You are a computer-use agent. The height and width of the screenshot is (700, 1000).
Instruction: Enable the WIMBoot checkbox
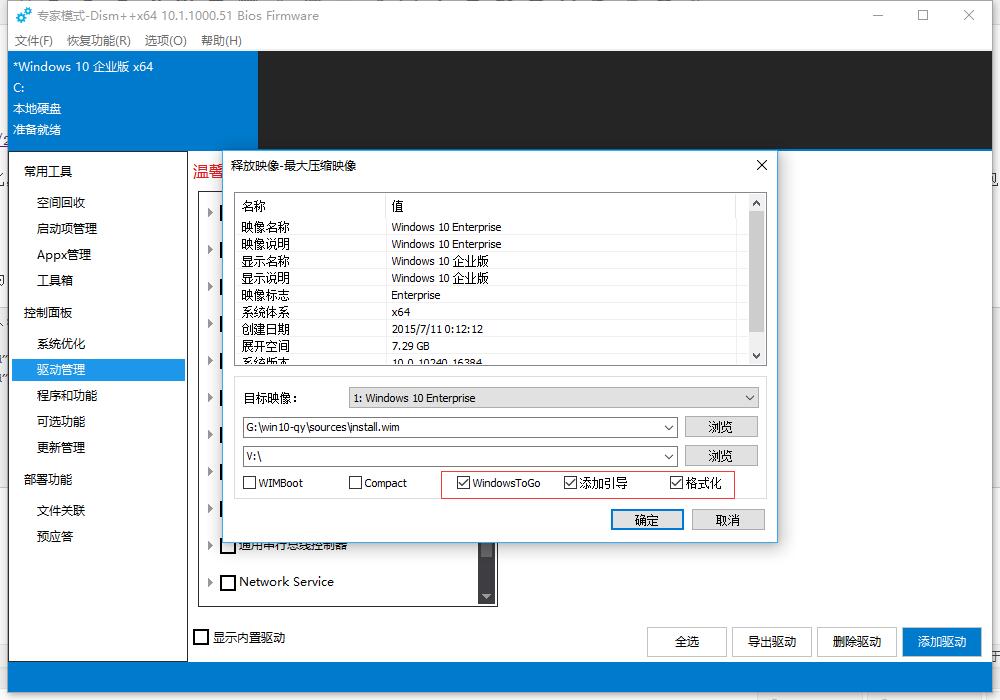(249, 483)
